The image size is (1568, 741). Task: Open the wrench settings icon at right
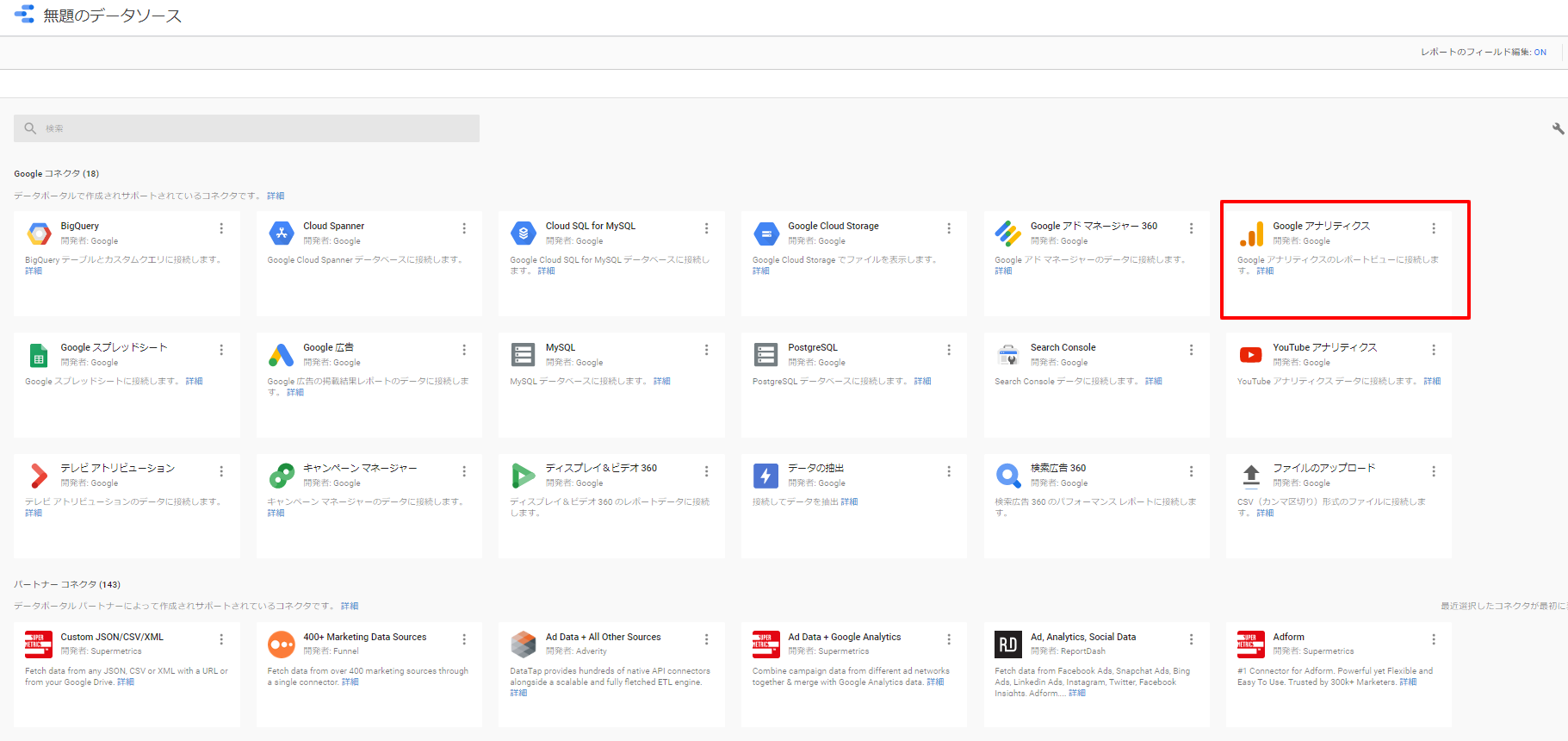(1558, 128)
